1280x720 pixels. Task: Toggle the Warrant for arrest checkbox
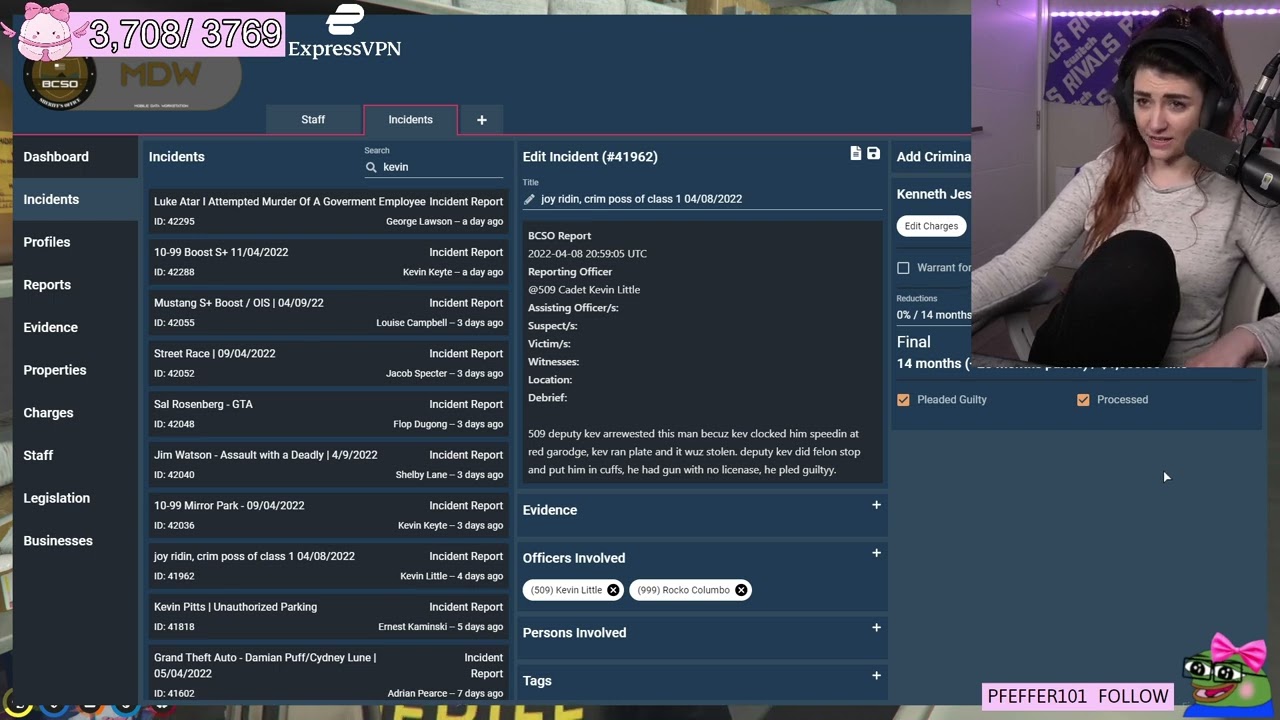903,268
